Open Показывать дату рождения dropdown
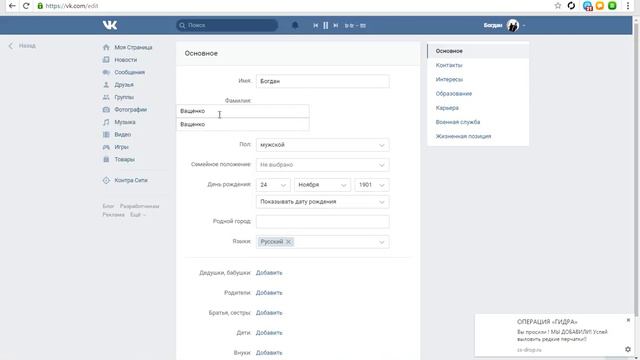This screenshot has height=360, width=640. [322, 202]
